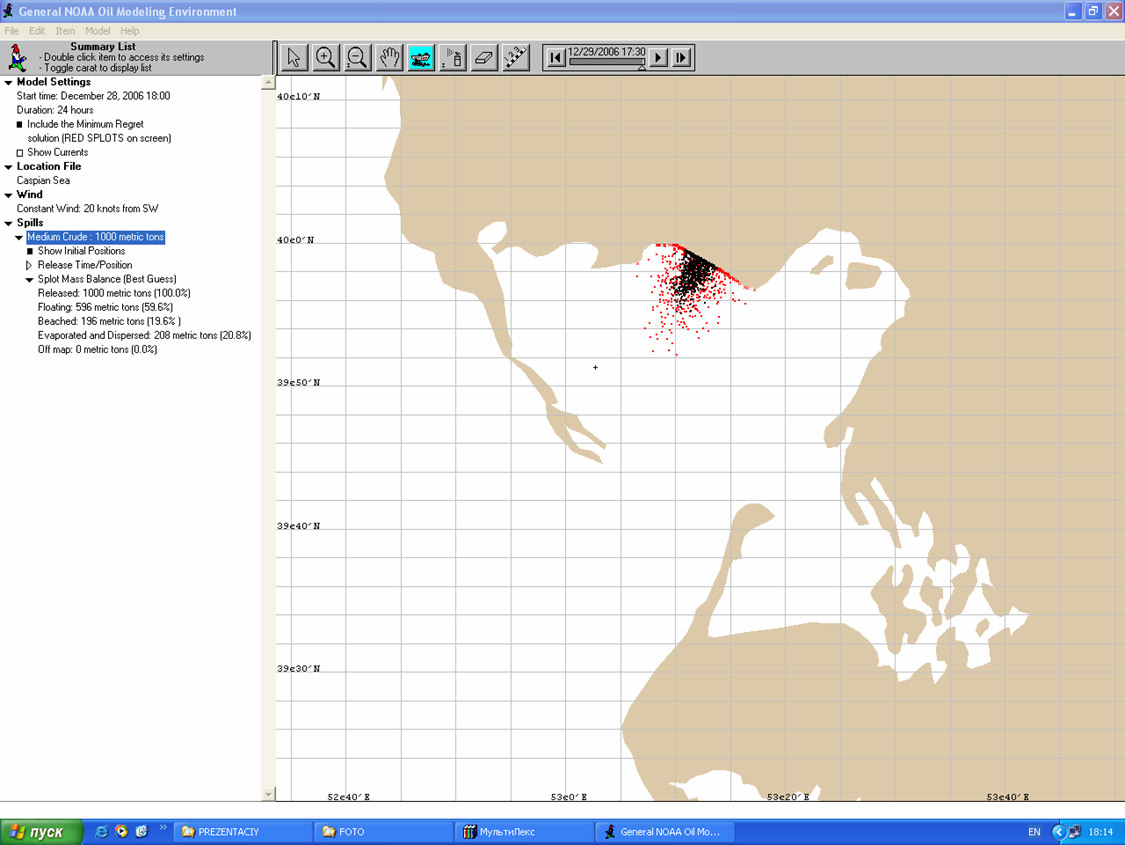Select the oil spill ship tool
Screen dimensions: 1125x845
[421, 58]
